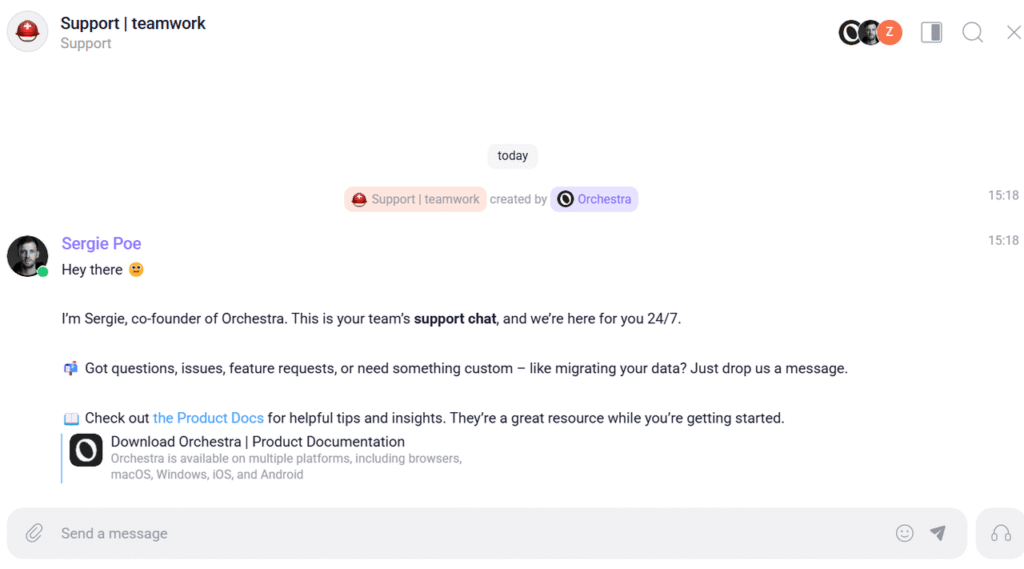
Task: Click the red helmet Support chat avatar
Action: (27, 32)
